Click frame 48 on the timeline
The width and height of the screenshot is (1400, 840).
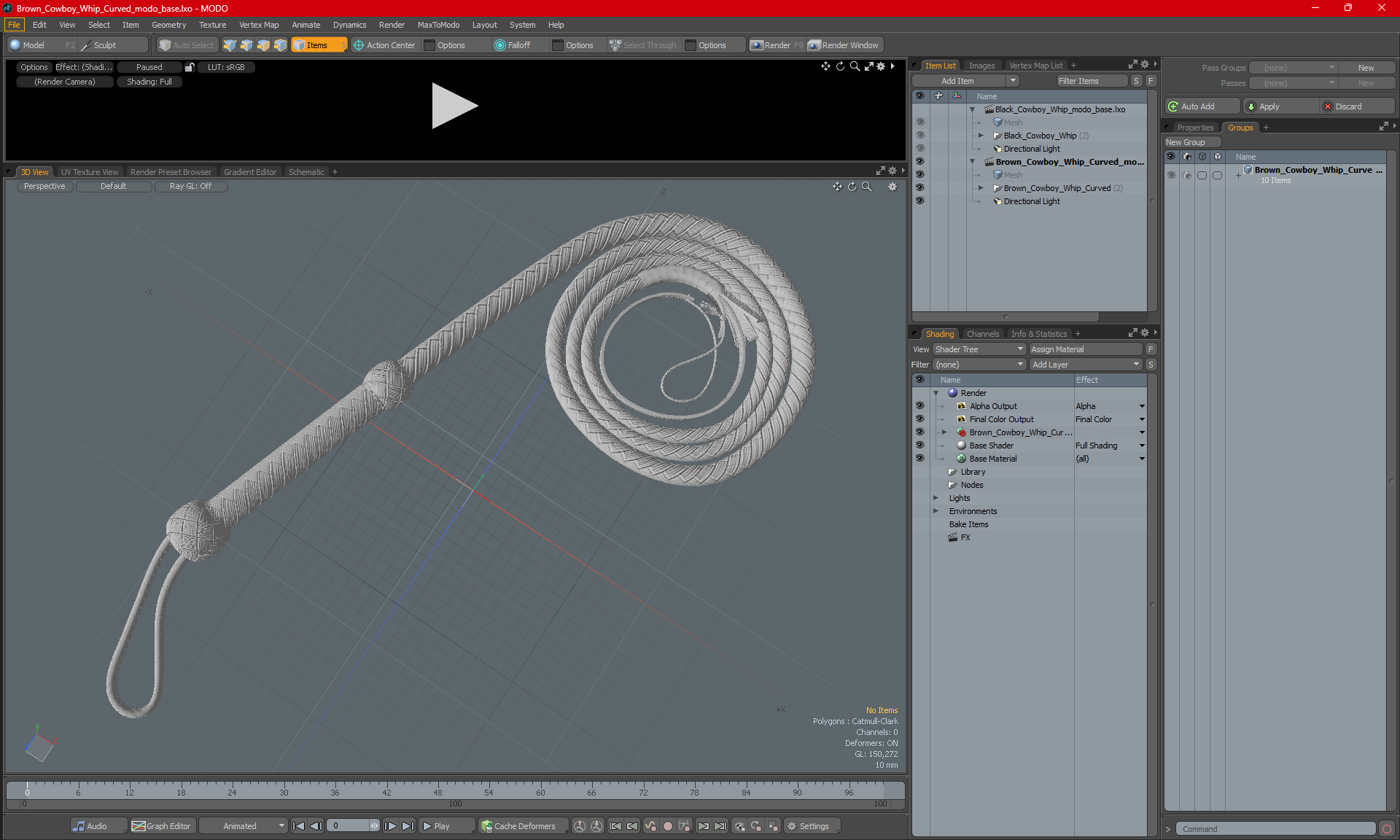[437, 792]
